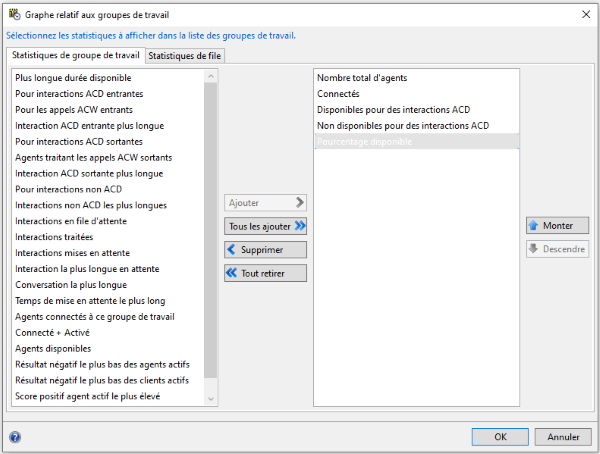Select Connectés in selected statistics
Viewport: 600px width, 454px height.
click(340, 94)
